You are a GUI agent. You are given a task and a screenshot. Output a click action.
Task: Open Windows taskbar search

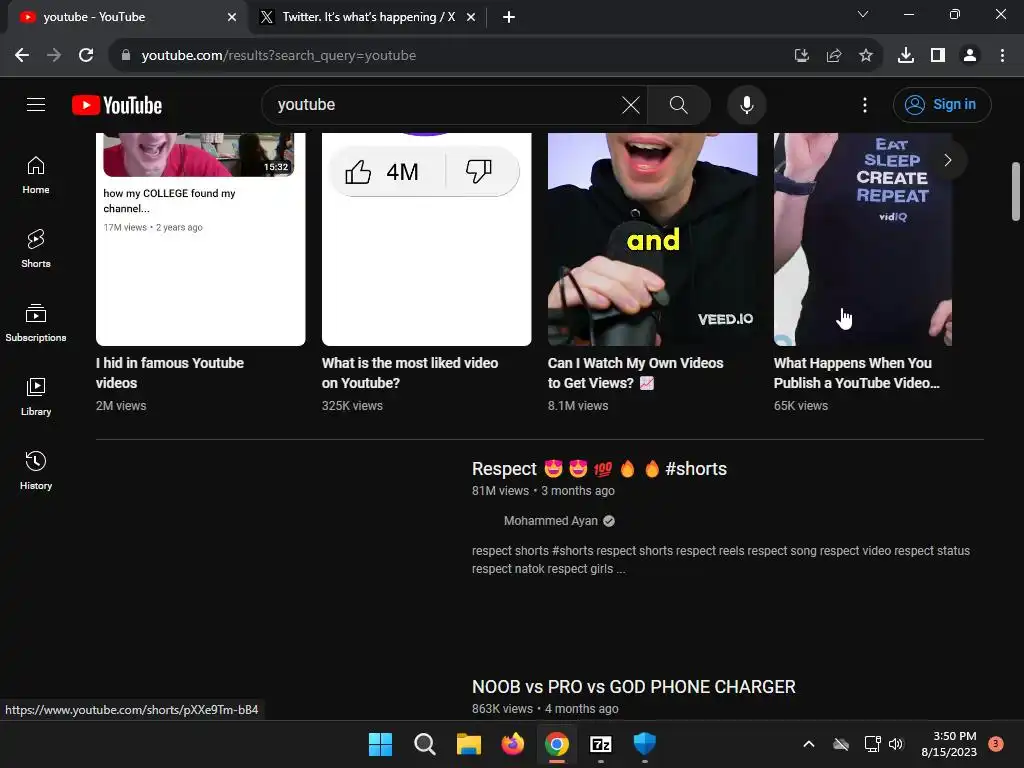click(x=424, y=744)
